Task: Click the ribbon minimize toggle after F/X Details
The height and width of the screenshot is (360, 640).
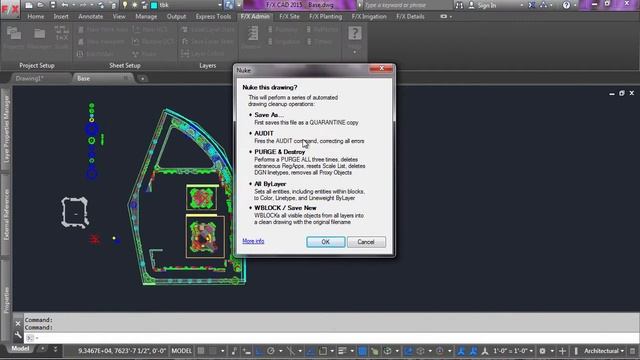Action: pos(443,17)
